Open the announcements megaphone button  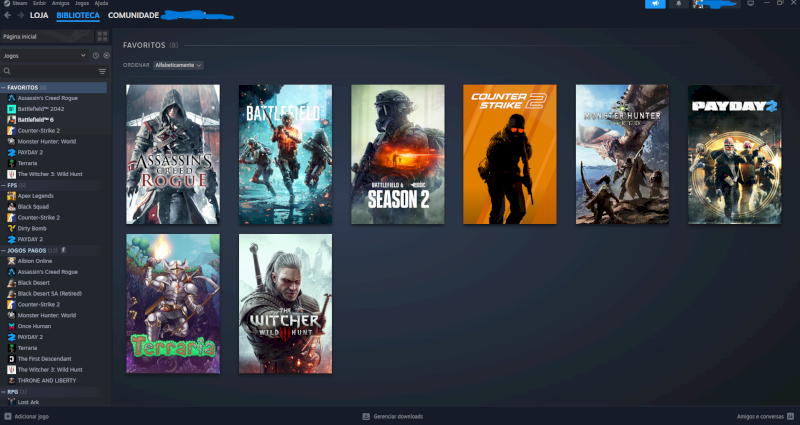tap(655, 4)
